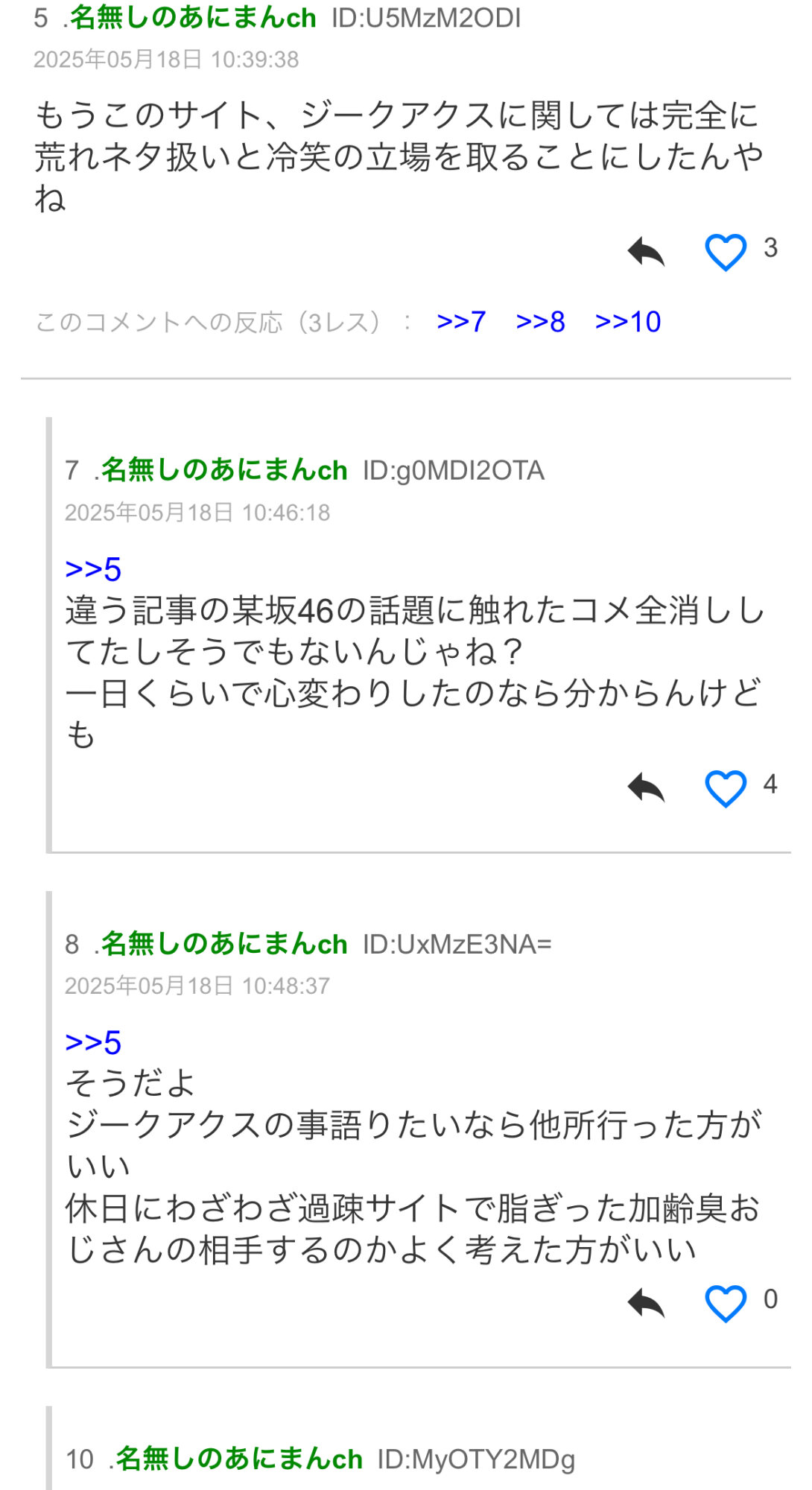Click username of comment 10

click(x=239, y=1459)
